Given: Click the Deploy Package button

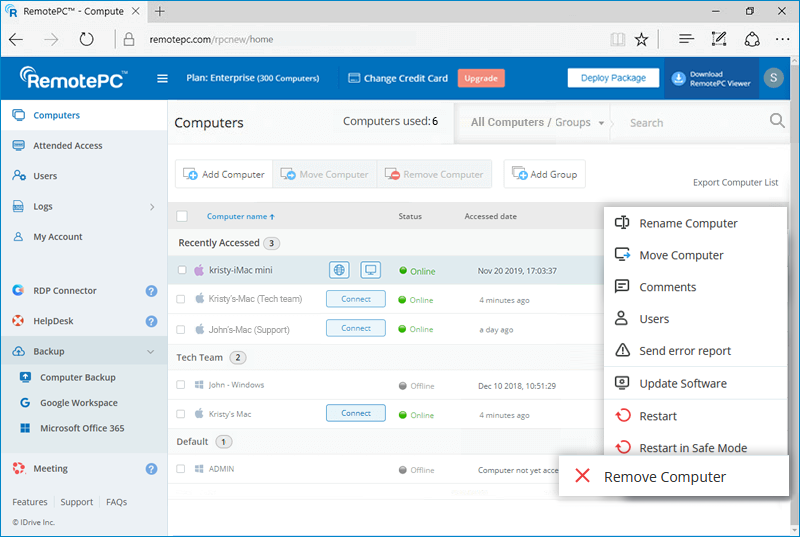Looking at the screenshot, I should pyautogui.click(x=613, y=78).
